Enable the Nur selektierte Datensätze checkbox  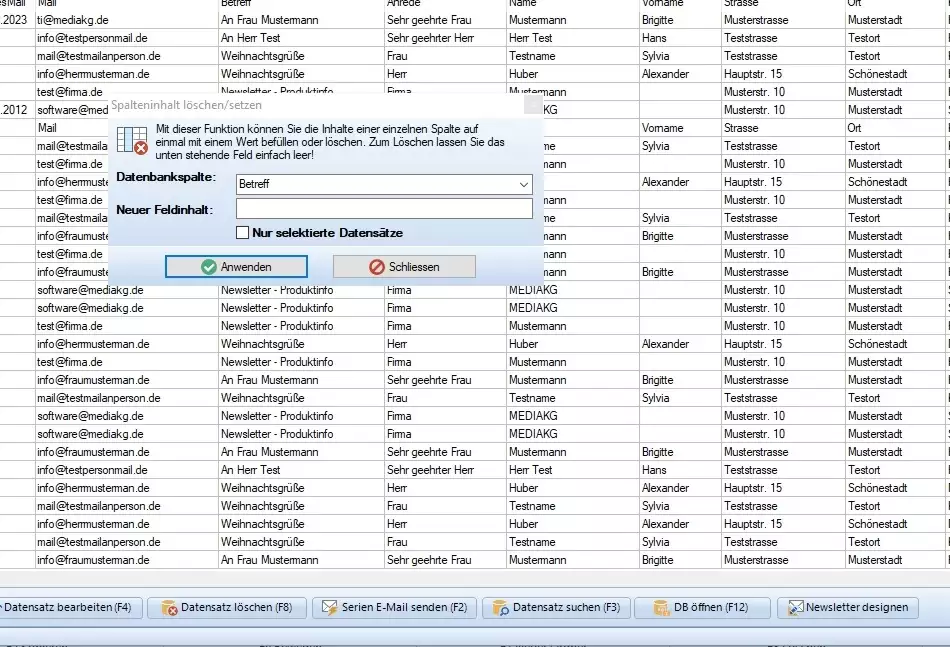pyautogui.click(x=242, y=233)
